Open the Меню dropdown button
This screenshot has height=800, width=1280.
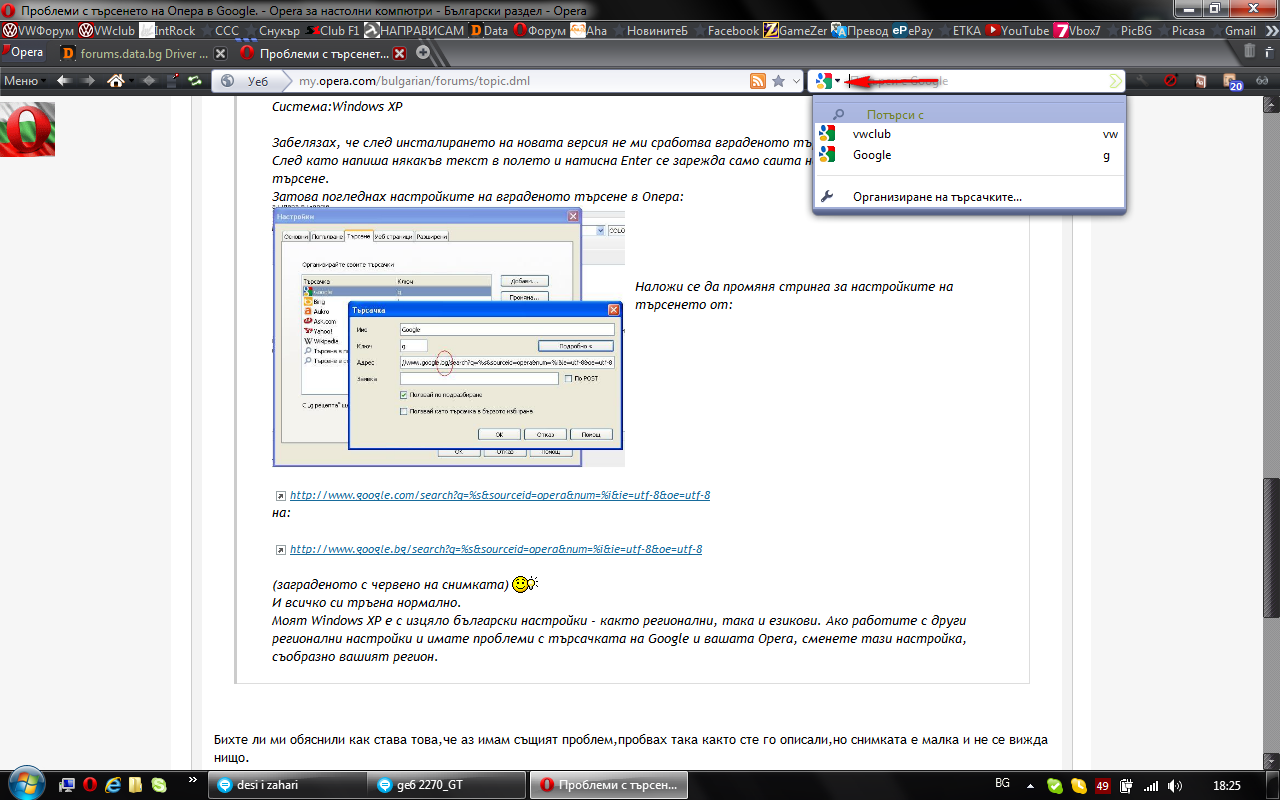click(24, 81)
